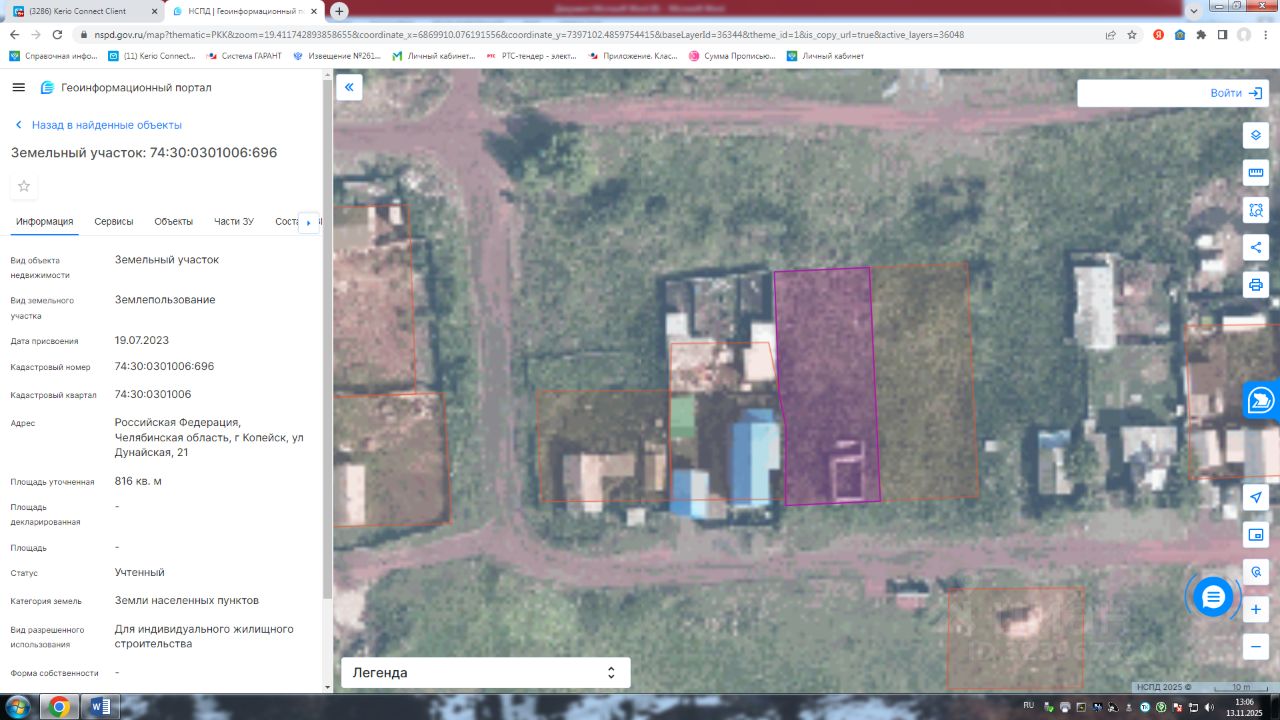Add the land parcel to favorites star
This screenshot has width=1280, height=720.
pos(24,186)
